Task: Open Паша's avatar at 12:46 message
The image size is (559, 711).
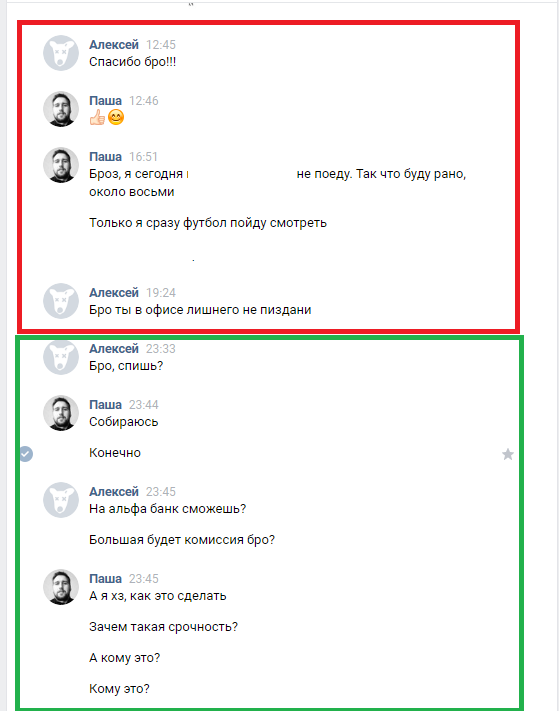Action: tap(61, 109)
